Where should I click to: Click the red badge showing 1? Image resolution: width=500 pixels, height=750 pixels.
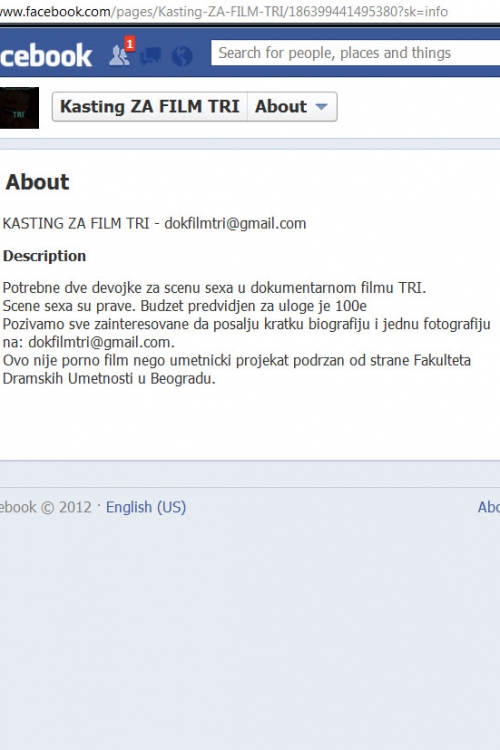130,44
